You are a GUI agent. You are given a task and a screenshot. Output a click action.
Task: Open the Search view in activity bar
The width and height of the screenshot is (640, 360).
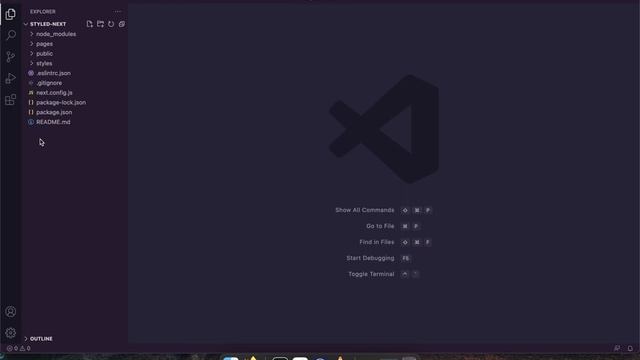pos(11,35)
